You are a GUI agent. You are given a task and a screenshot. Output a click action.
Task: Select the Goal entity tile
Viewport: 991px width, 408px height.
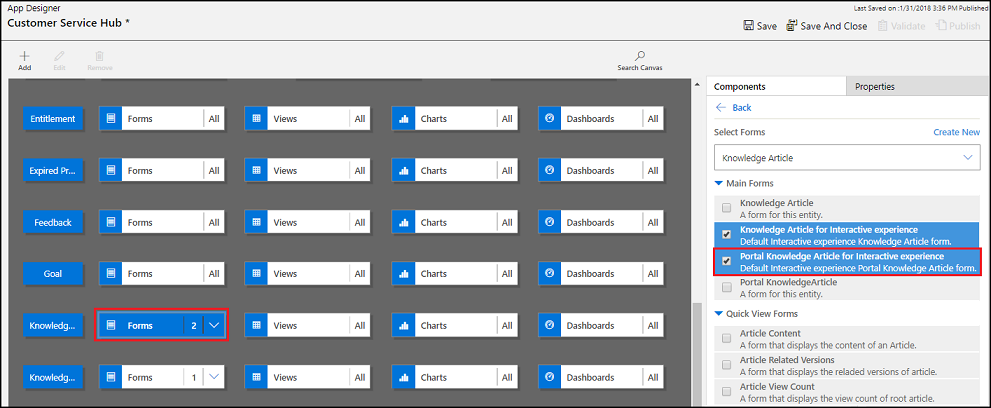tap(53, 274)
